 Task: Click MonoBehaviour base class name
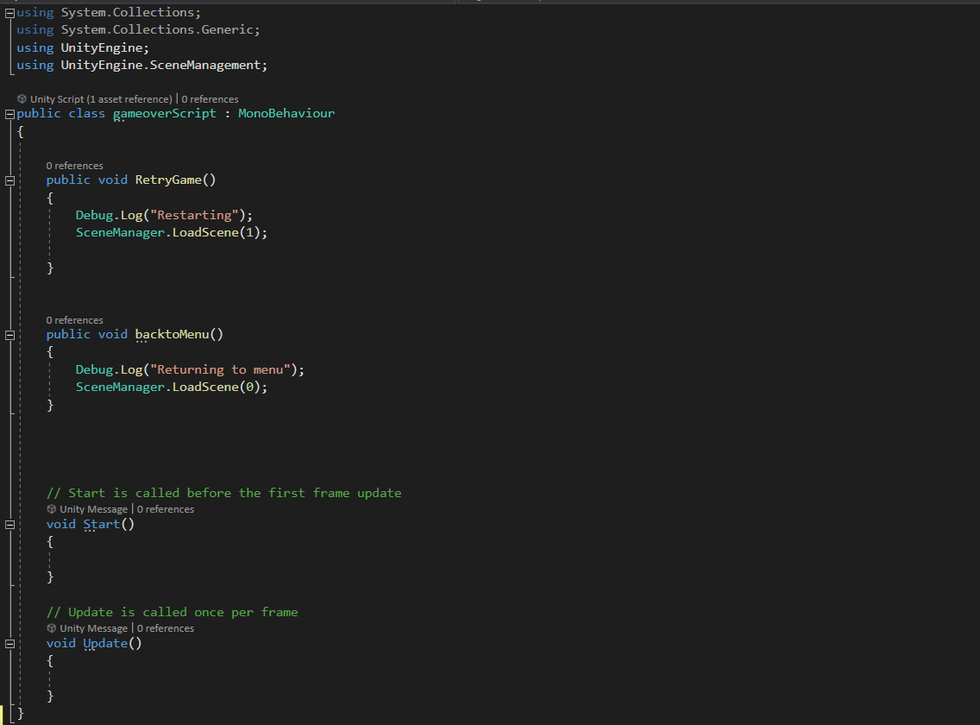[x=286, y=113]
